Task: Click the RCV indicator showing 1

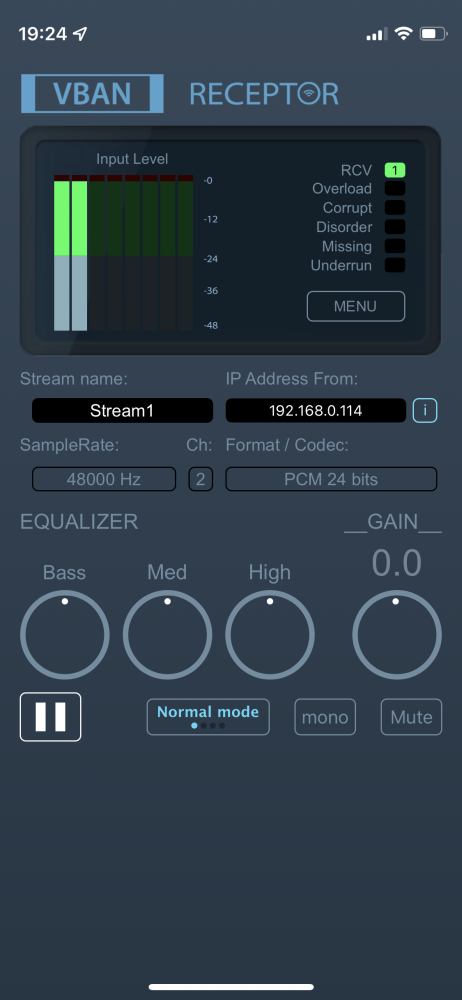Action: click(395, 170)
